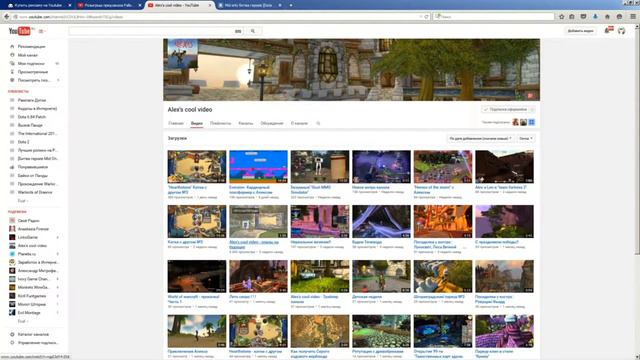Click the Добавить видео upload button
This screenshot has width=640, height=360.
580,31
